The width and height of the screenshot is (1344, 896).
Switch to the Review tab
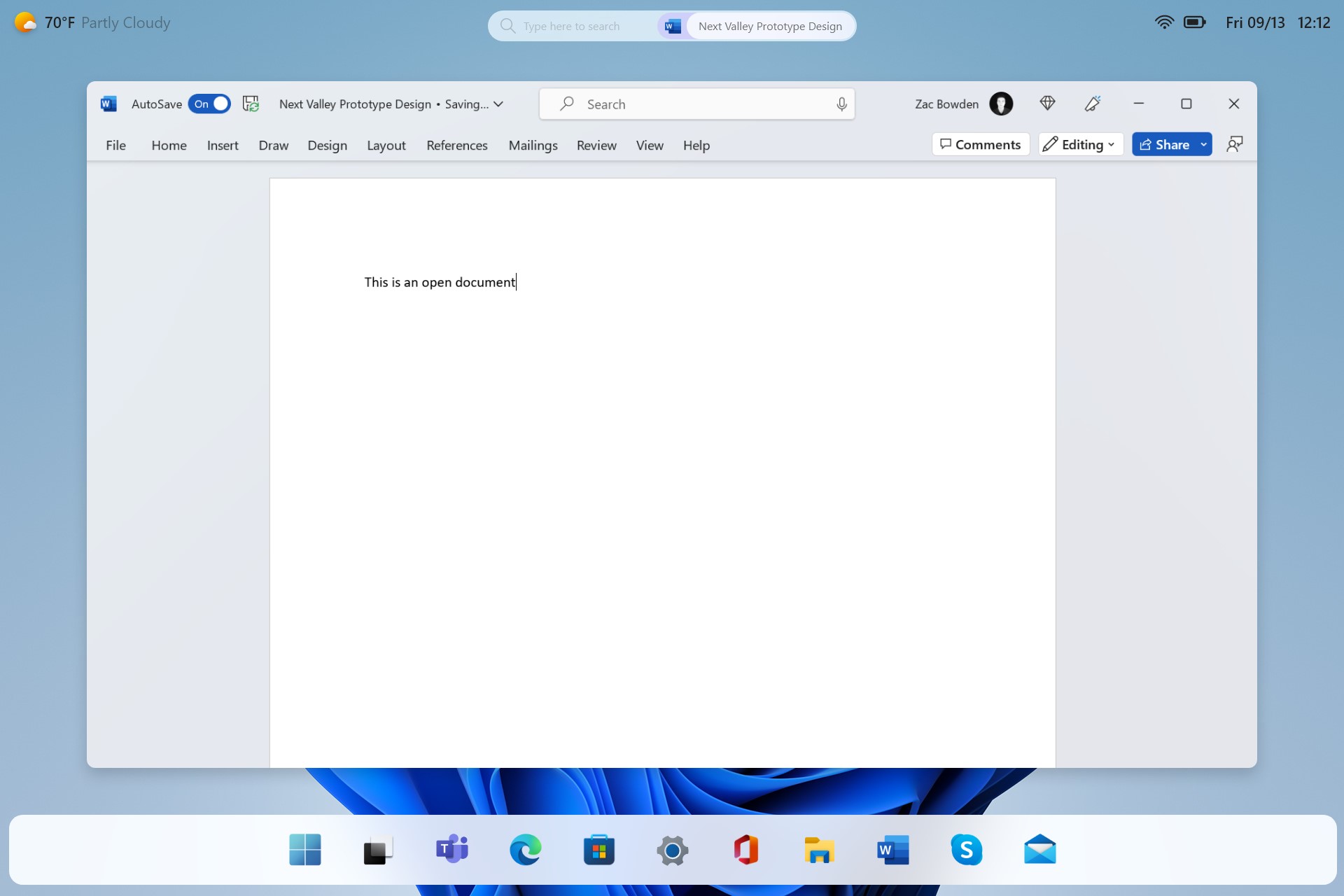(x=596, y=145)
